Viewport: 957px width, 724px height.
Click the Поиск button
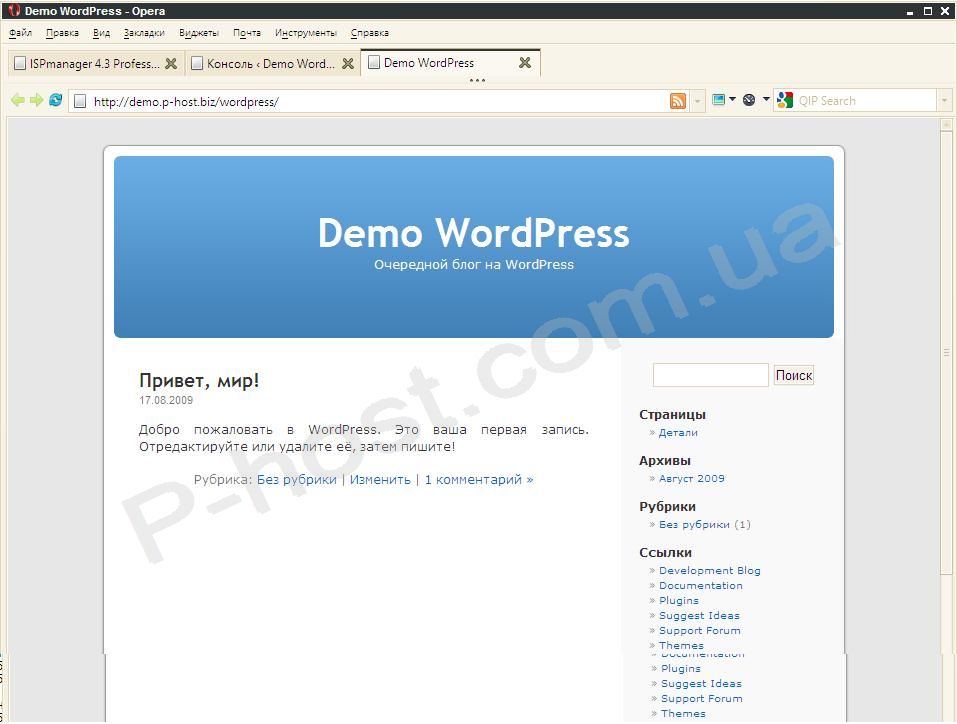793,375
